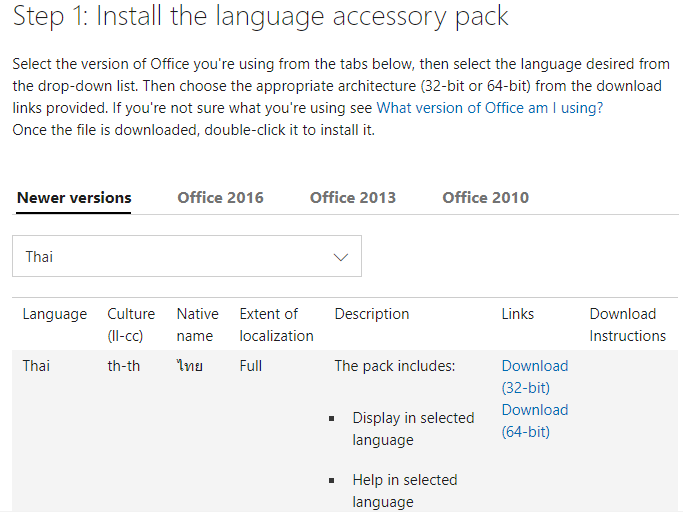Click the 'Full' localization cell
This screenshot has width=683, height=512.
[250, 366]
